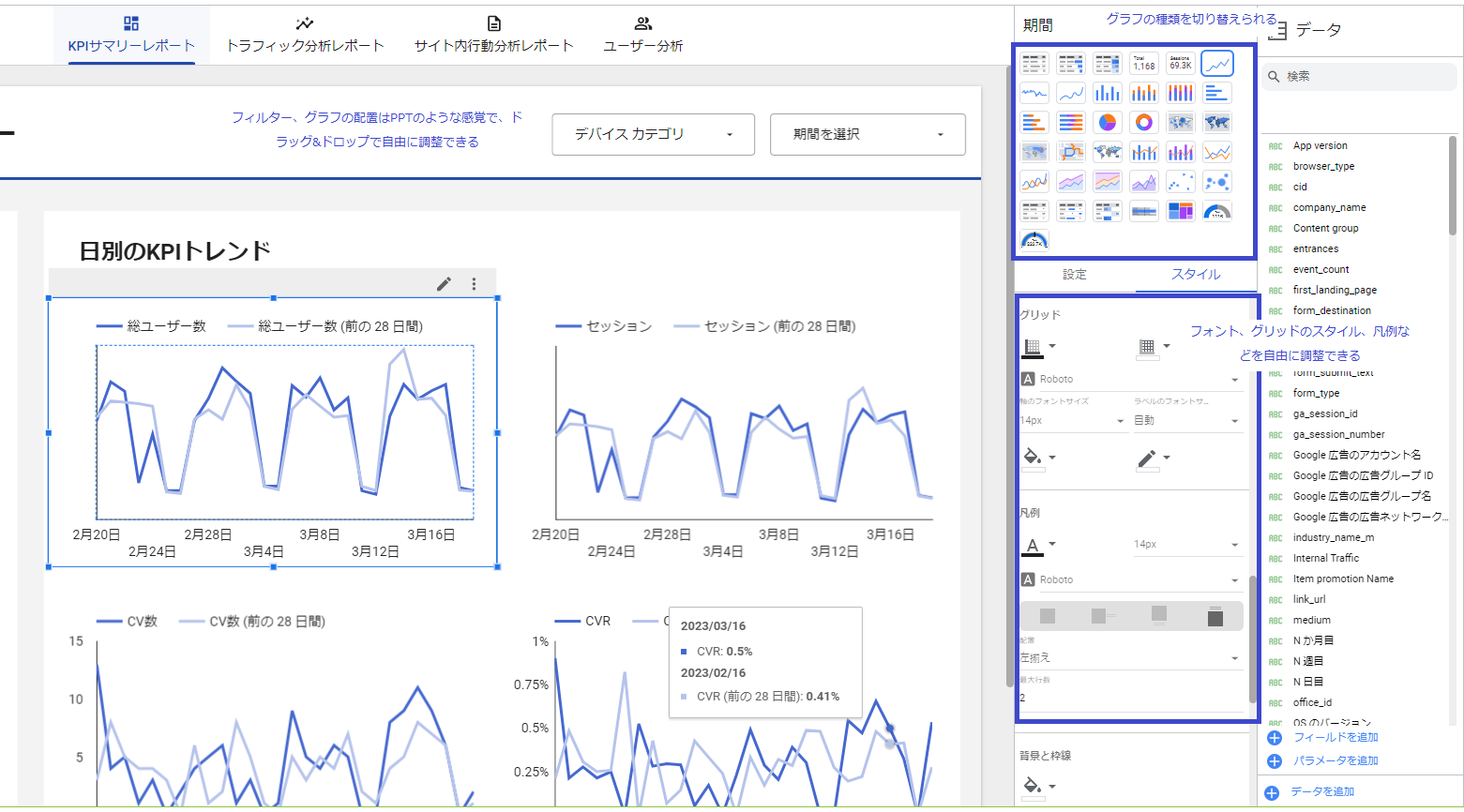This screenshot has width=1464, height=812.
Task: Set legend position to bottom
Action: (x=1159, y=616)
